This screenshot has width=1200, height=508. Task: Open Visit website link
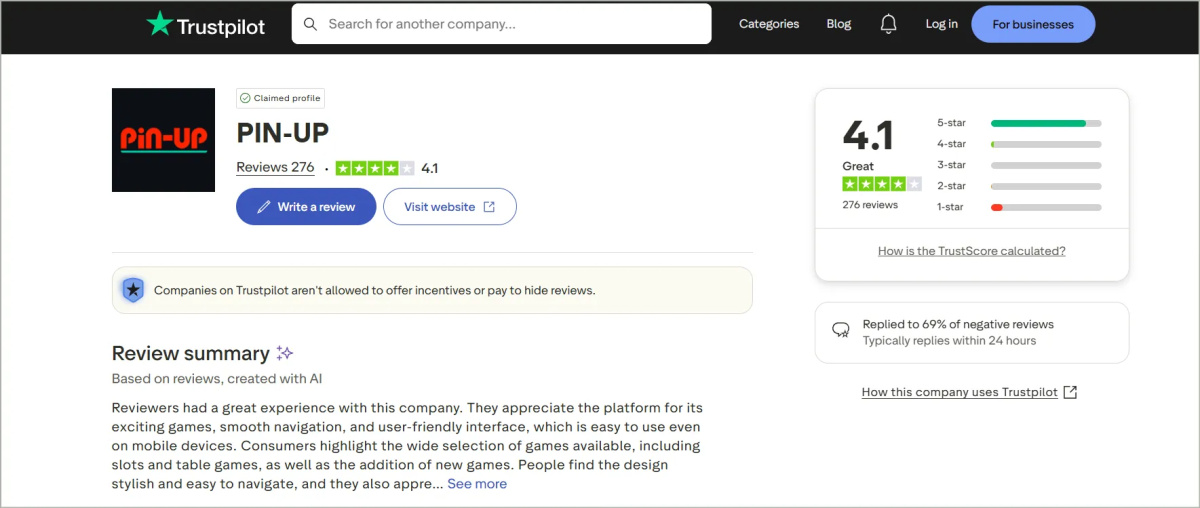coord(449,207)
